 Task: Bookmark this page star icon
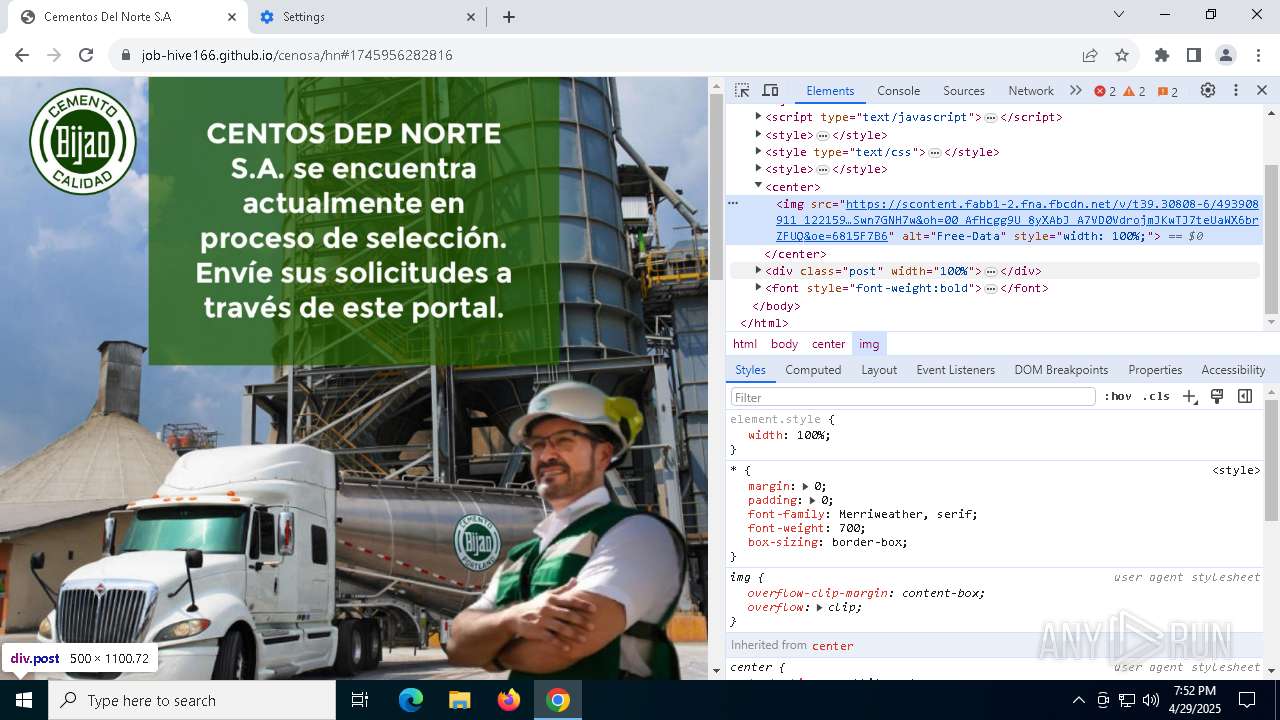(1122, 55)
